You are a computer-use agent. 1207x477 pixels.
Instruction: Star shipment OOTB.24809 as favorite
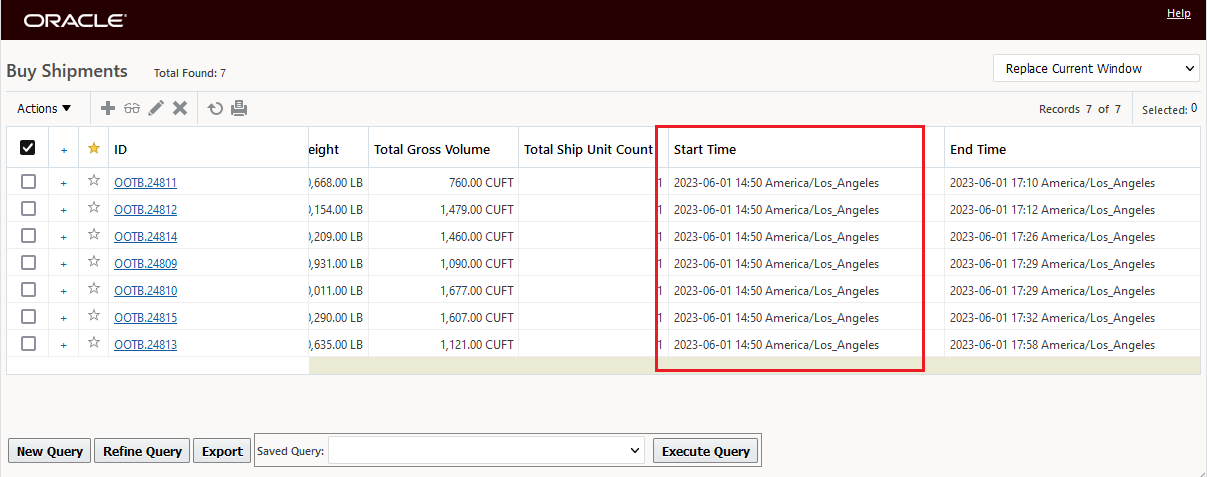tap(94, 262)
